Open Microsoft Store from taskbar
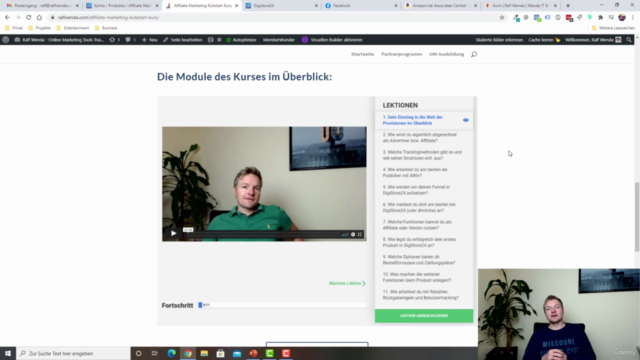The image size is (640, 360). click(220, 353)
